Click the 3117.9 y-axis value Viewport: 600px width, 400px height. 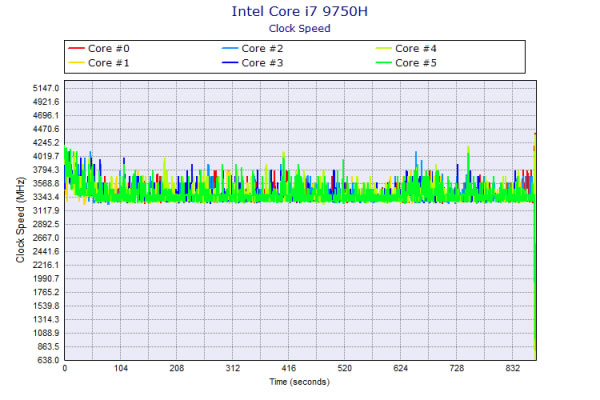pos(46,211)
